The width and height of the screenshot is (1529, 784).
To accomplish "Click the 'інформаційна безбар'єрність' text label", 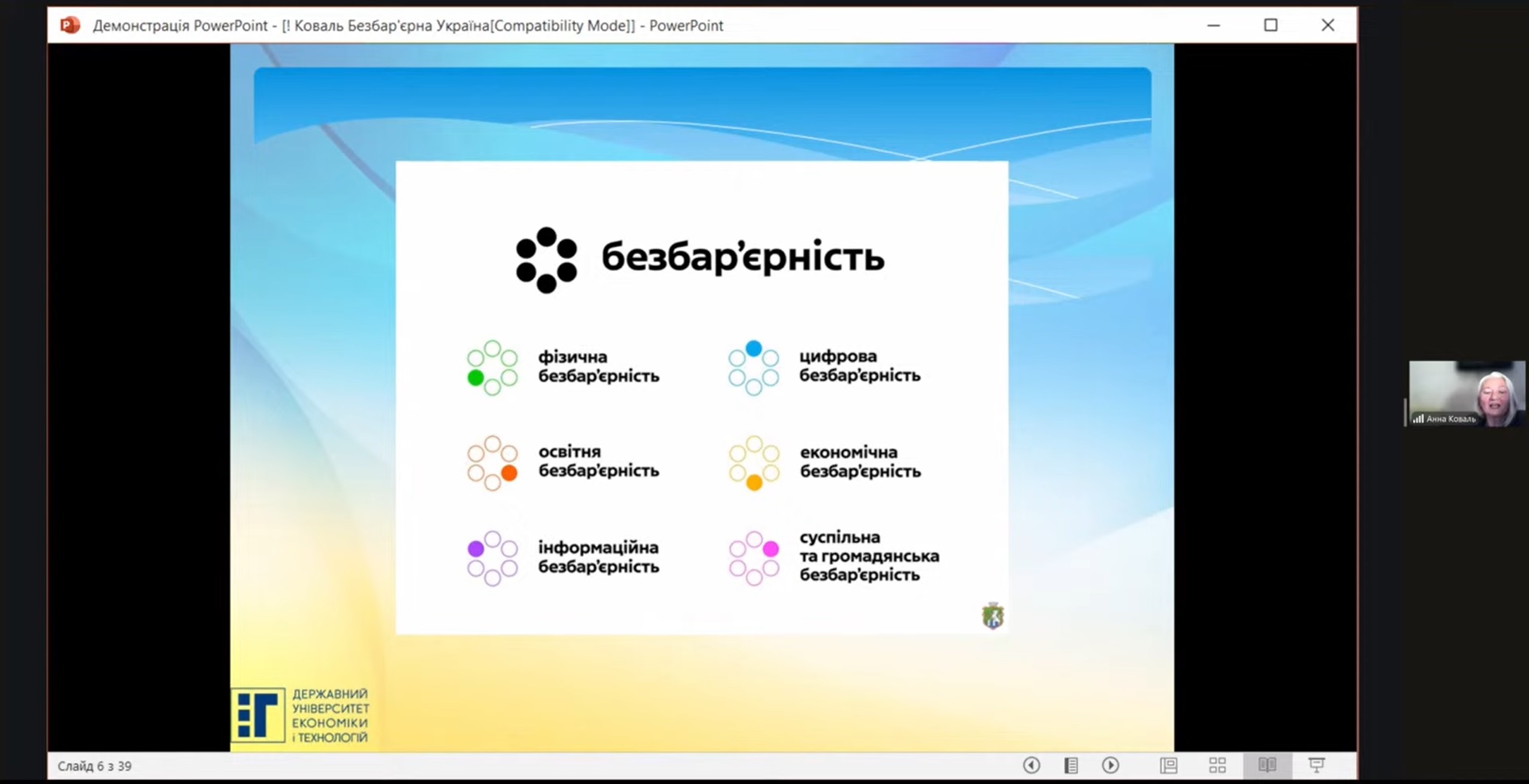I will pyautogui.click(x=598, y=557).
